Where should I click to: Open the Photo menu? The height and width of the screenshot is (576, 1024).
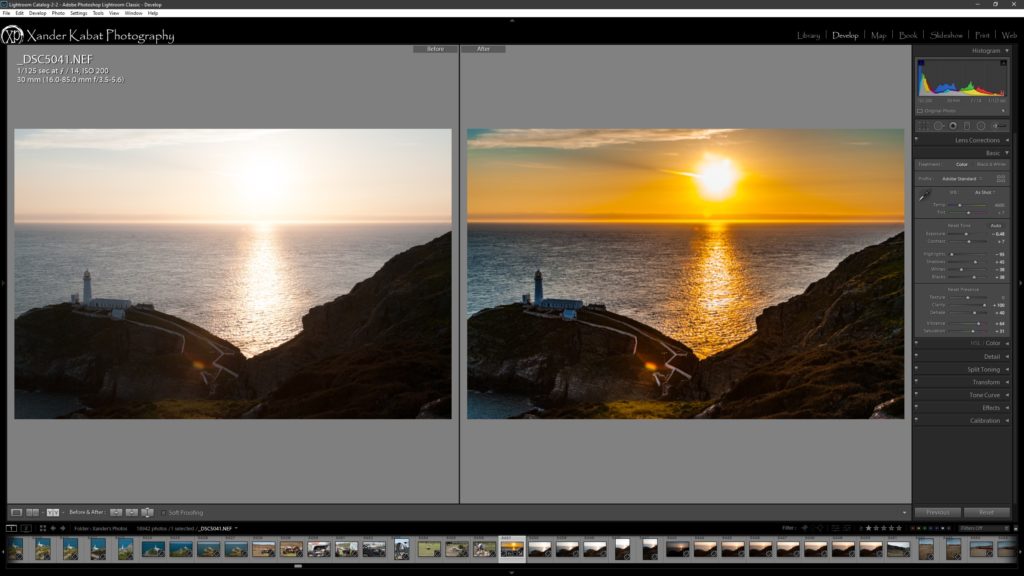[x=58, y=13]
